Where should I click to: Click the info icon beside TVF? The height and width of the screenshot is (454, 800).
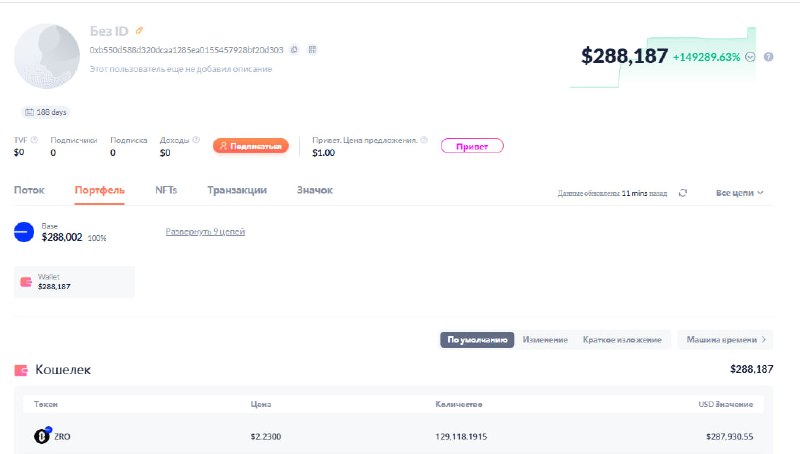click(34, 140)
